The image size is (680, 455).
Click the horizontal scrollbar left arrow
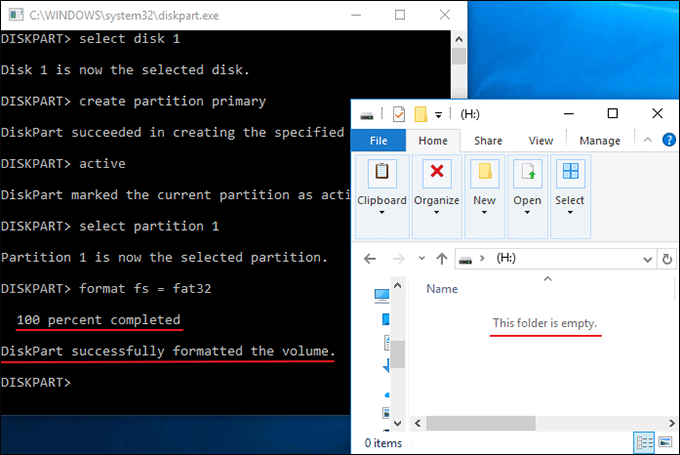coord(418,423)
